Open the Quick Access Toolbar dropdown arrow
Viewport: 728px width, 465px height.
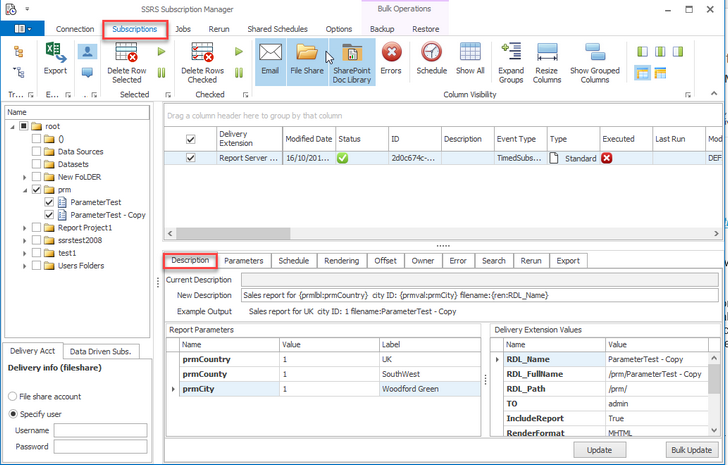(27, 9)
